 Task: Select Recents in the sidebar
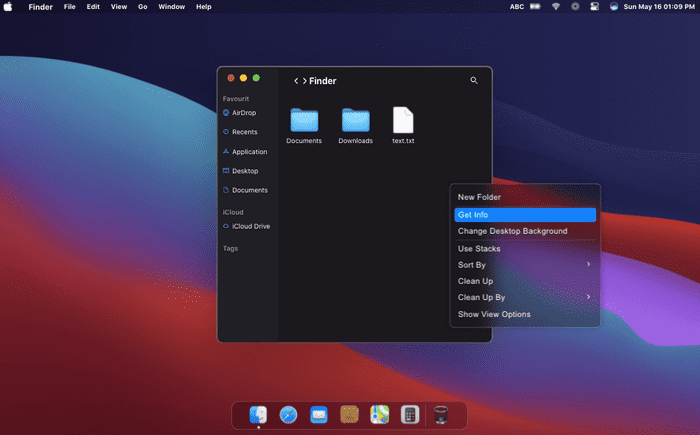(244, 132)
